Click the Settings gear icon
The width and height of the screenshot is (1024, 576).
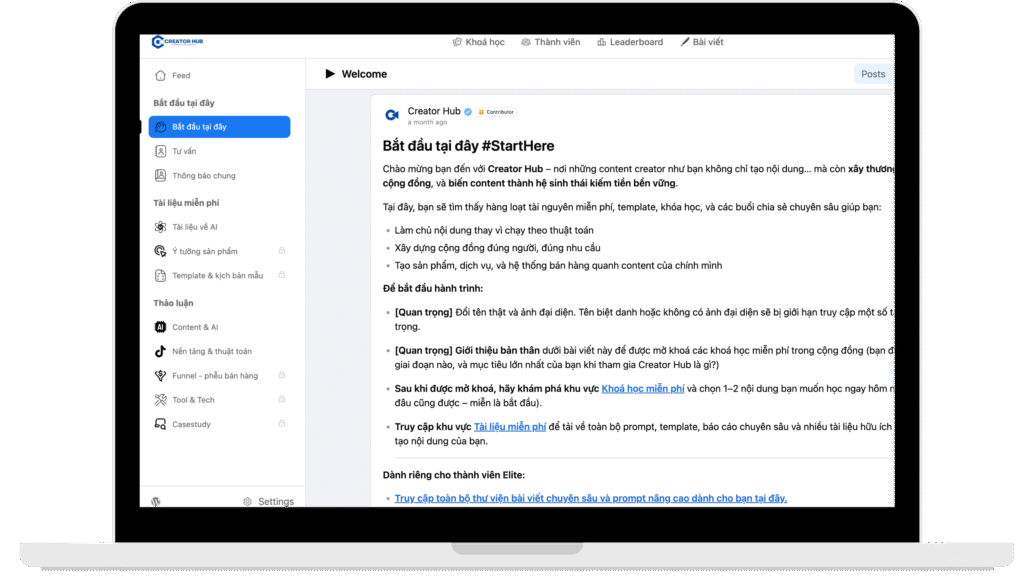[248, 502]
